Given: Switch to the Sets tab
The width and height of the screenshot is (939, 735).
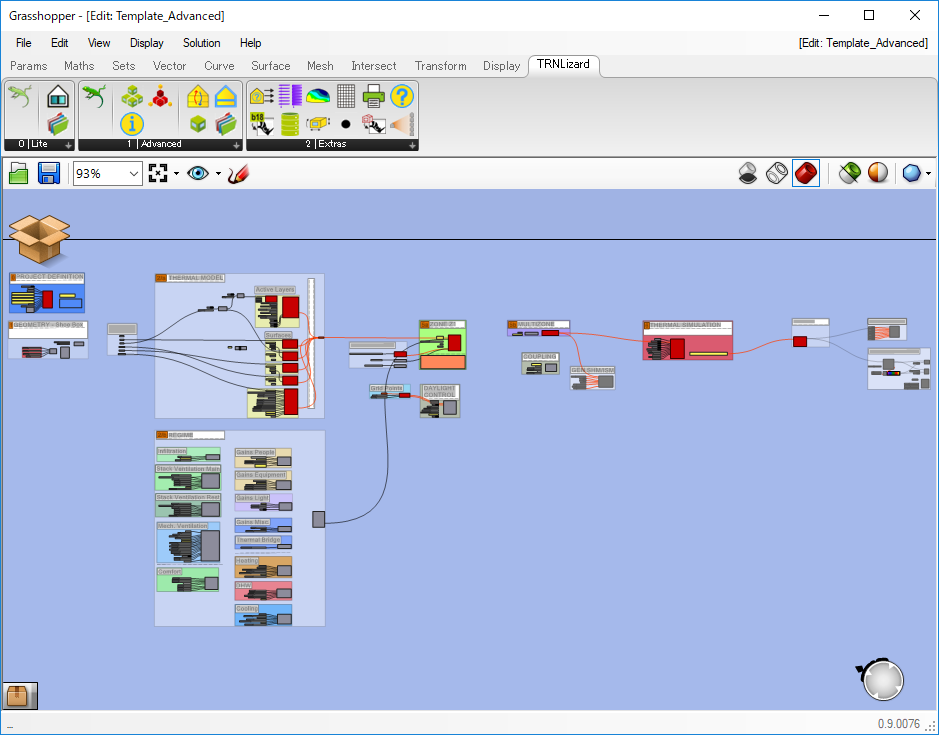Looking at the screenshot, I should pyautogui.click(x=123, y=66).
